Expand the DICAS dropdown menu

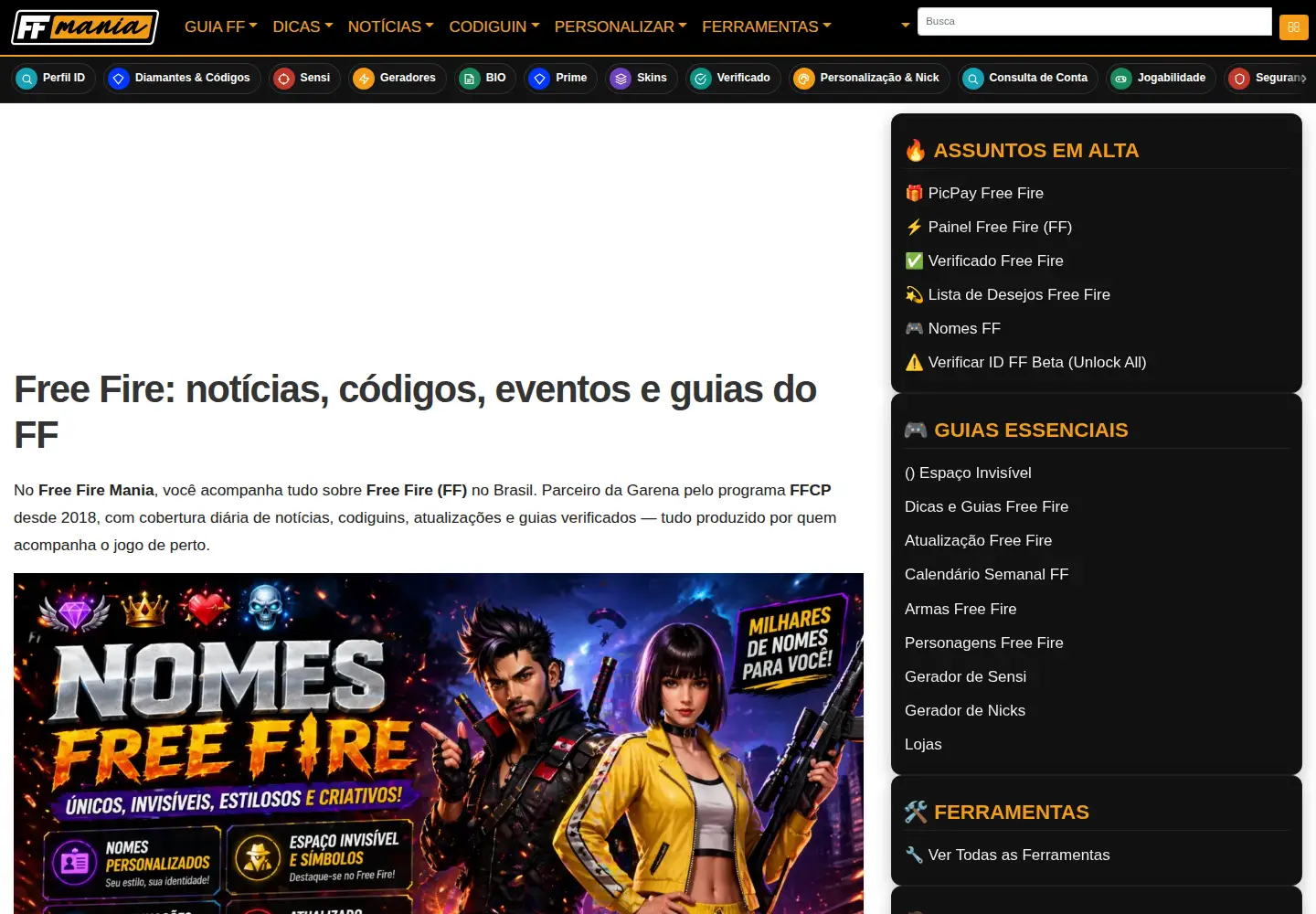[302, 27]
